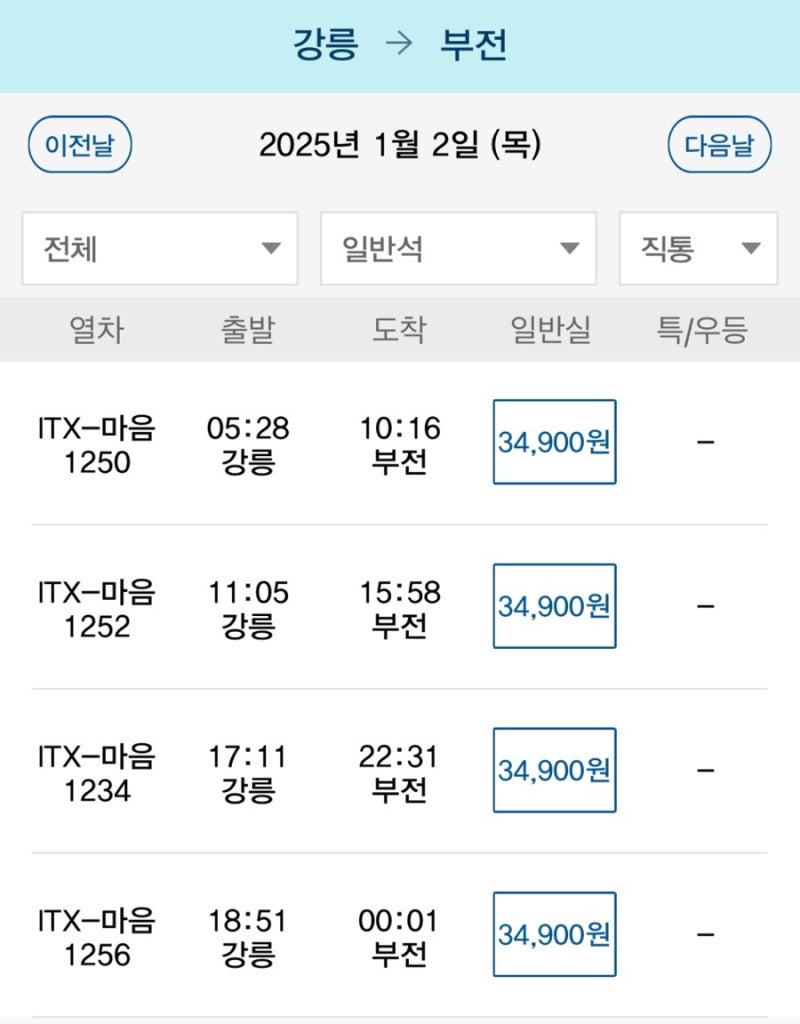
Task: Click the seat class dropdown arrow
Action: coord(568,249)
